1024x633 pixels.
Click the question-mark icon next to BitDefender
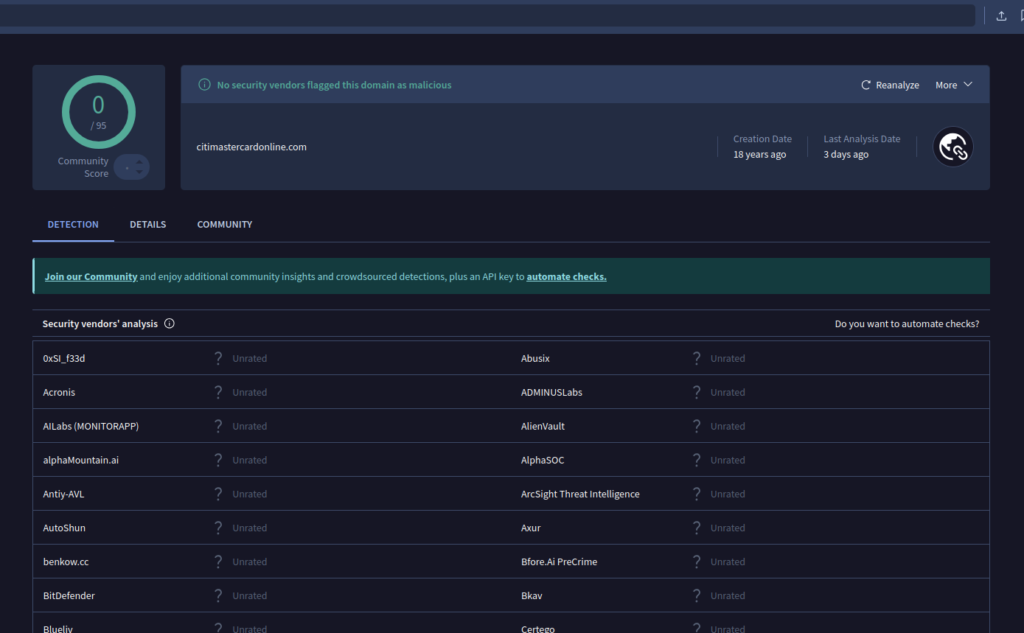(218, 595)
